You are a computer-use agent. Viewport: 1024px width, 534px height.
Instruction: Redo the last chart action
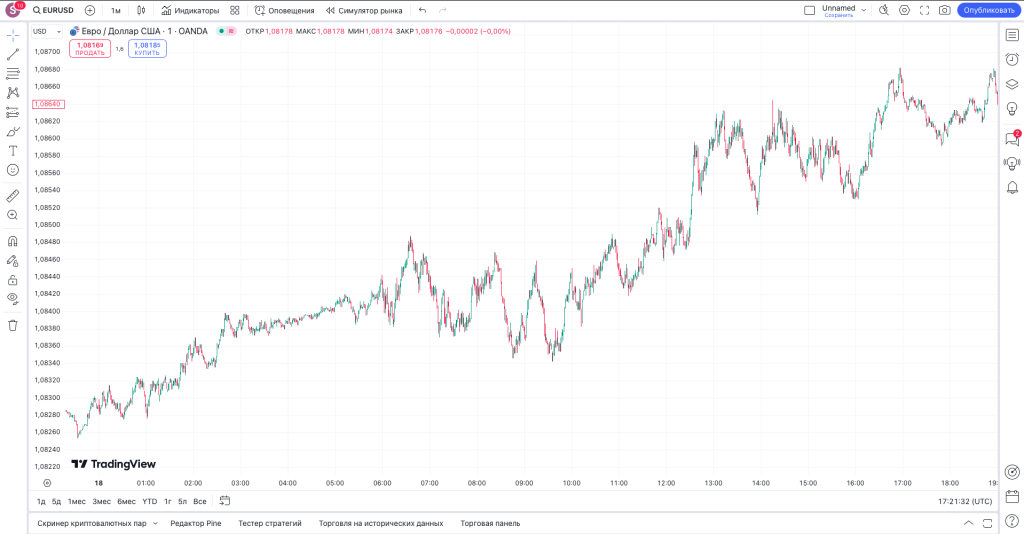coord(443,10)
